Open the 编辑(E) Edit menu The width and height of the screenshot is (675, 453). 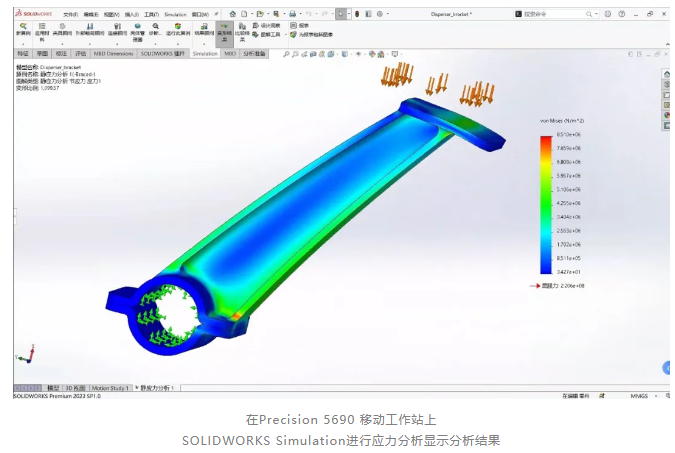[x=91, y=14]
